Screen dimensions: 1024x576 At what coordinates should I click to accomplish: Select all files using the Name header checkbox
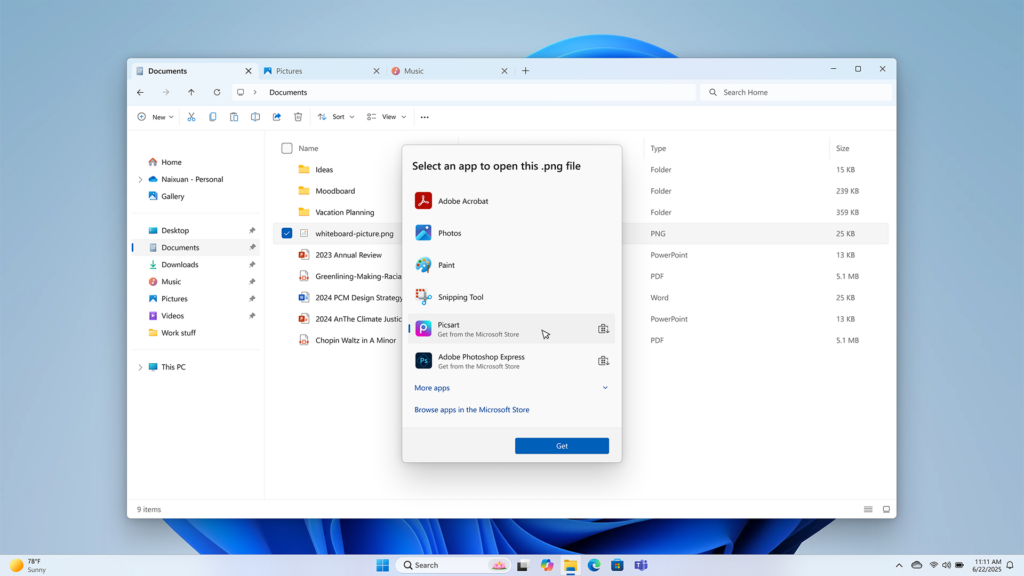click(x=286, y=147)
